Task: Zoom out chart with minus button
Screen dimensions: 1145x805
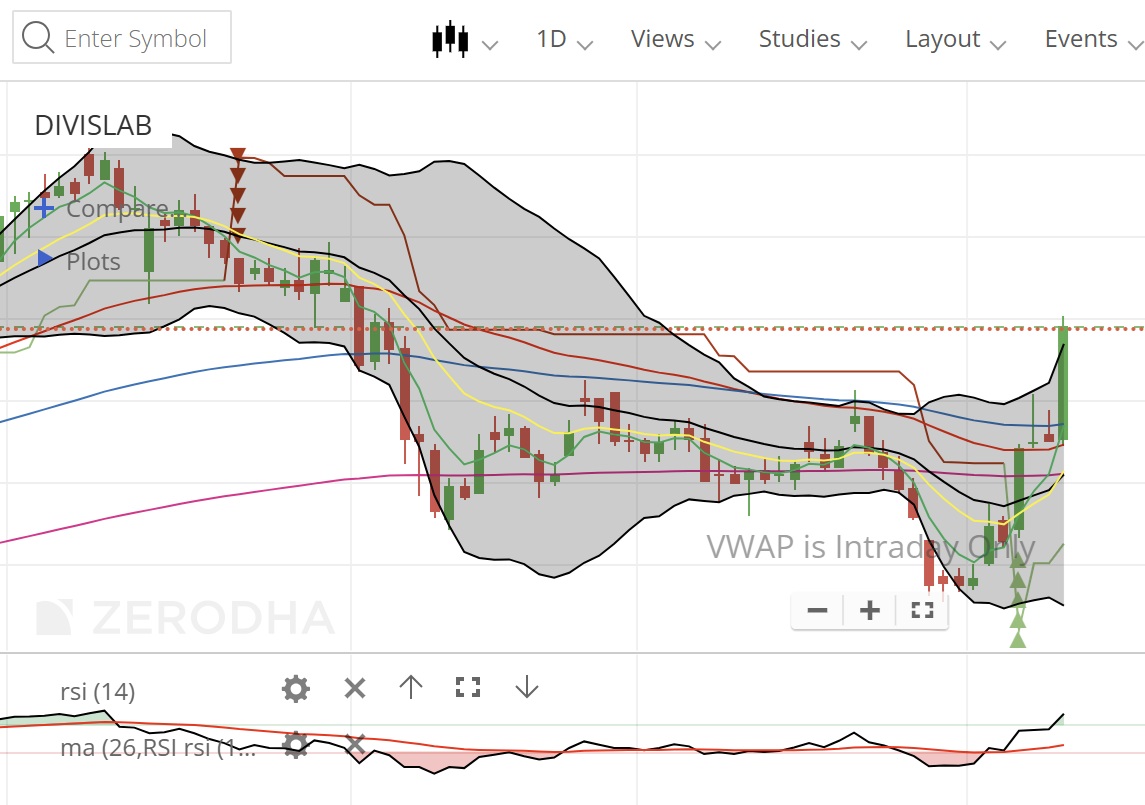Action: coord(817,610)
